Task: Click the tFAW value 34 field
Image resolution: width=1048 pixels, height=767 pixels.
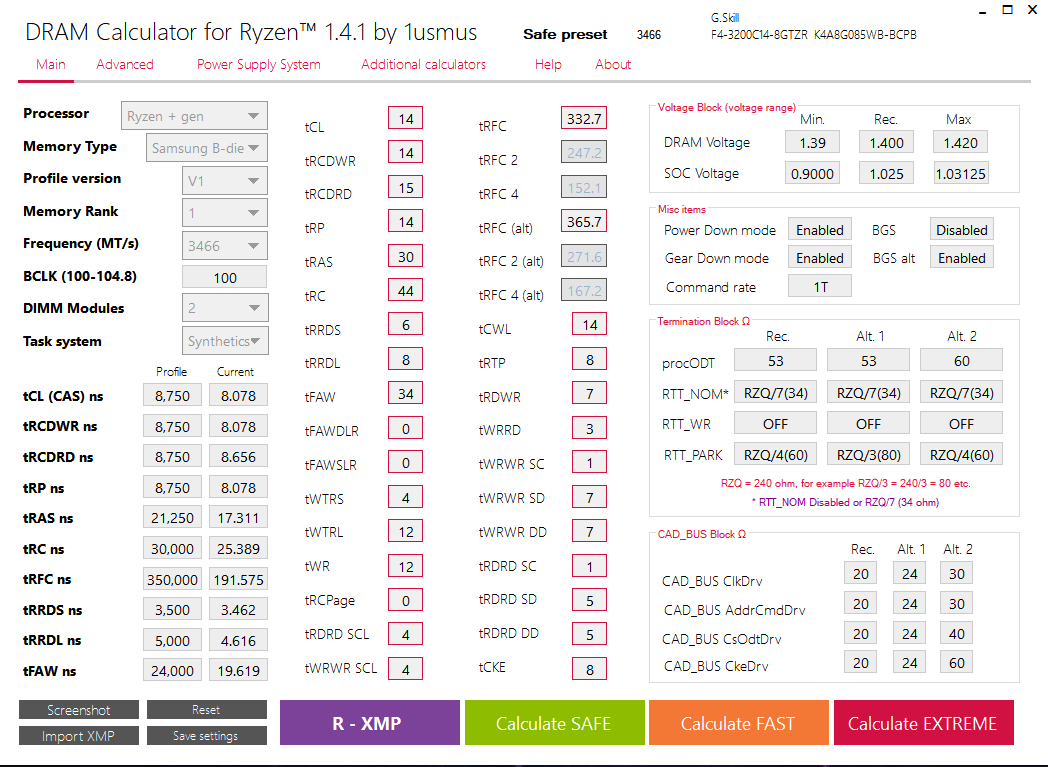Action: pos(405,394)
